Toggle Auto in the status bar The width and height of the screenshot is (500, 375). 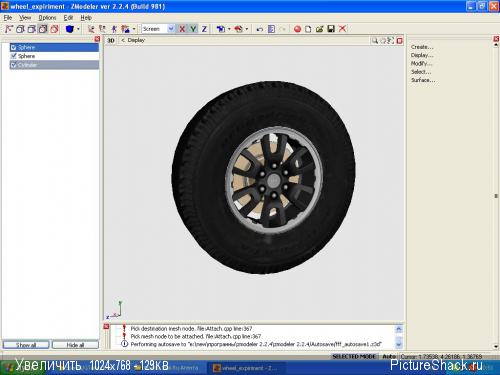click(x=389, y=356)
